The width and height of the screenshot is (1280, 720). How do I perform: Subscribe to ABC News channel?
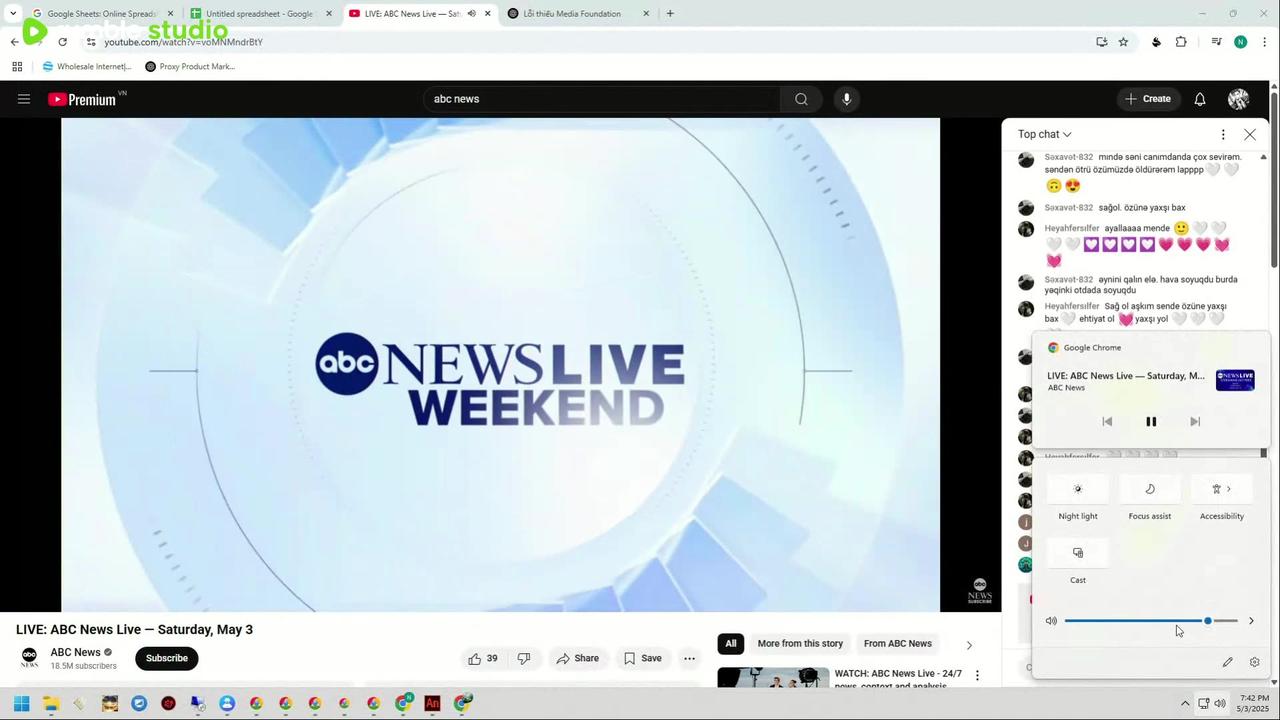[x=167, y=658]
